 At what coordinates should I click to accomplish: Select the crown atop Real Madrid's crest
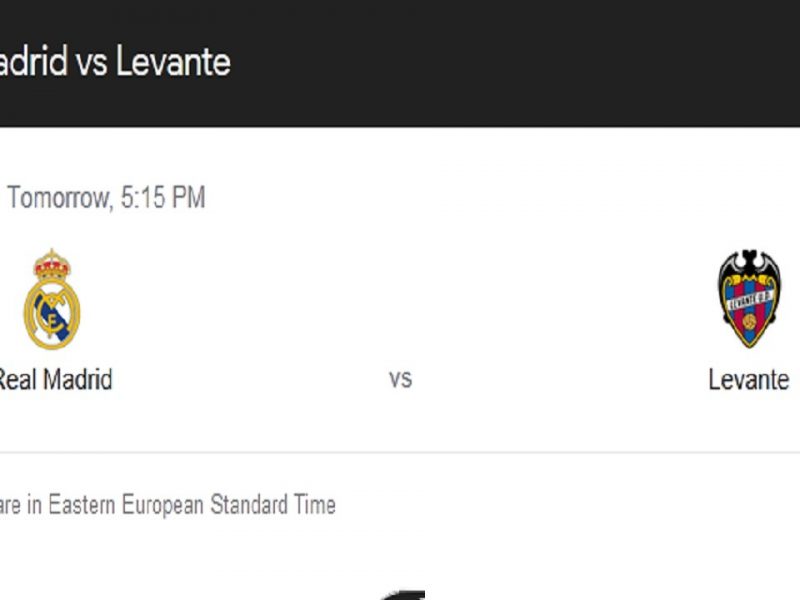point(52,264)
